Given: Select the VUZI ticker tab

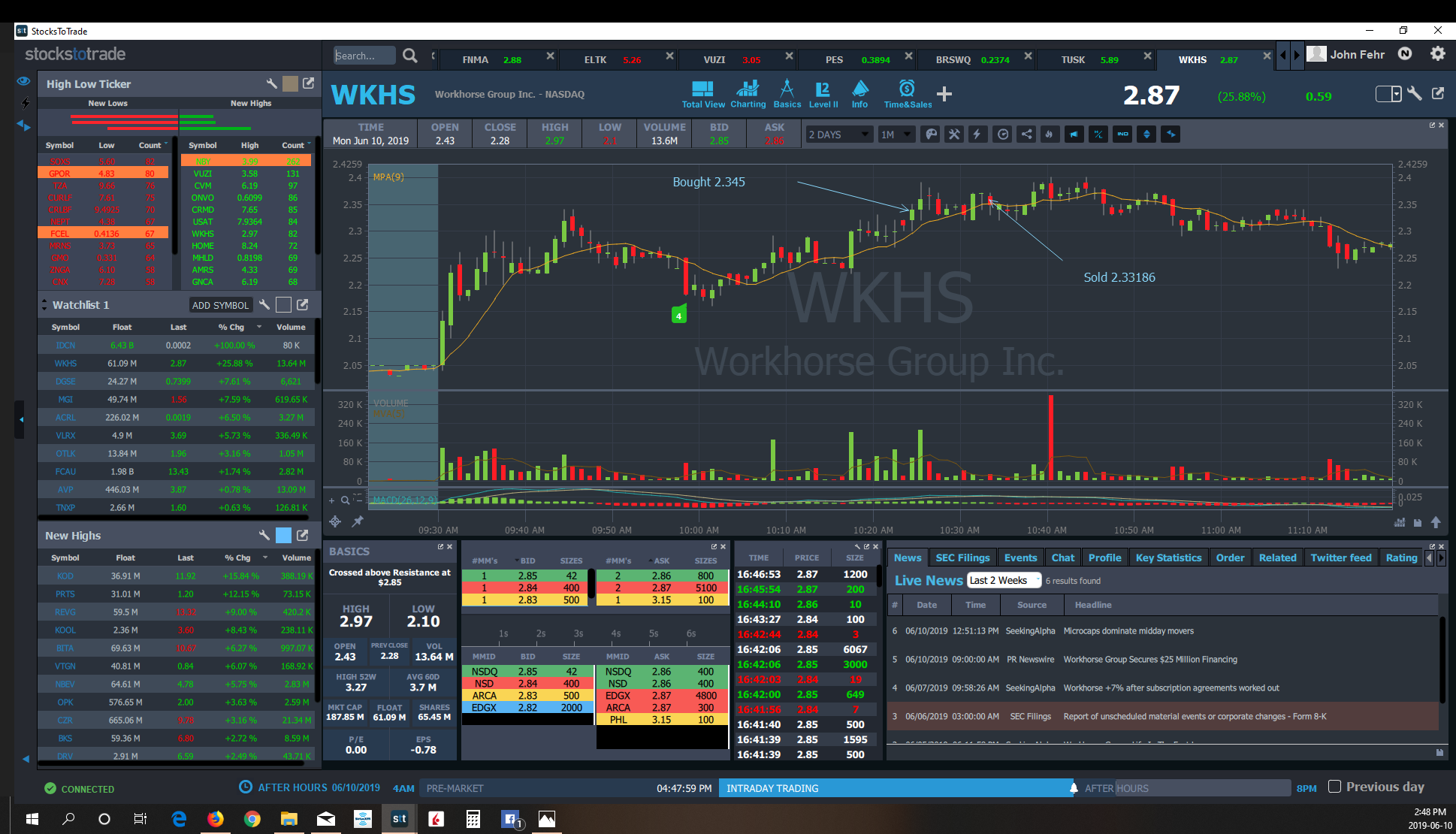Looking at the screenshot, I should (714, 59).
